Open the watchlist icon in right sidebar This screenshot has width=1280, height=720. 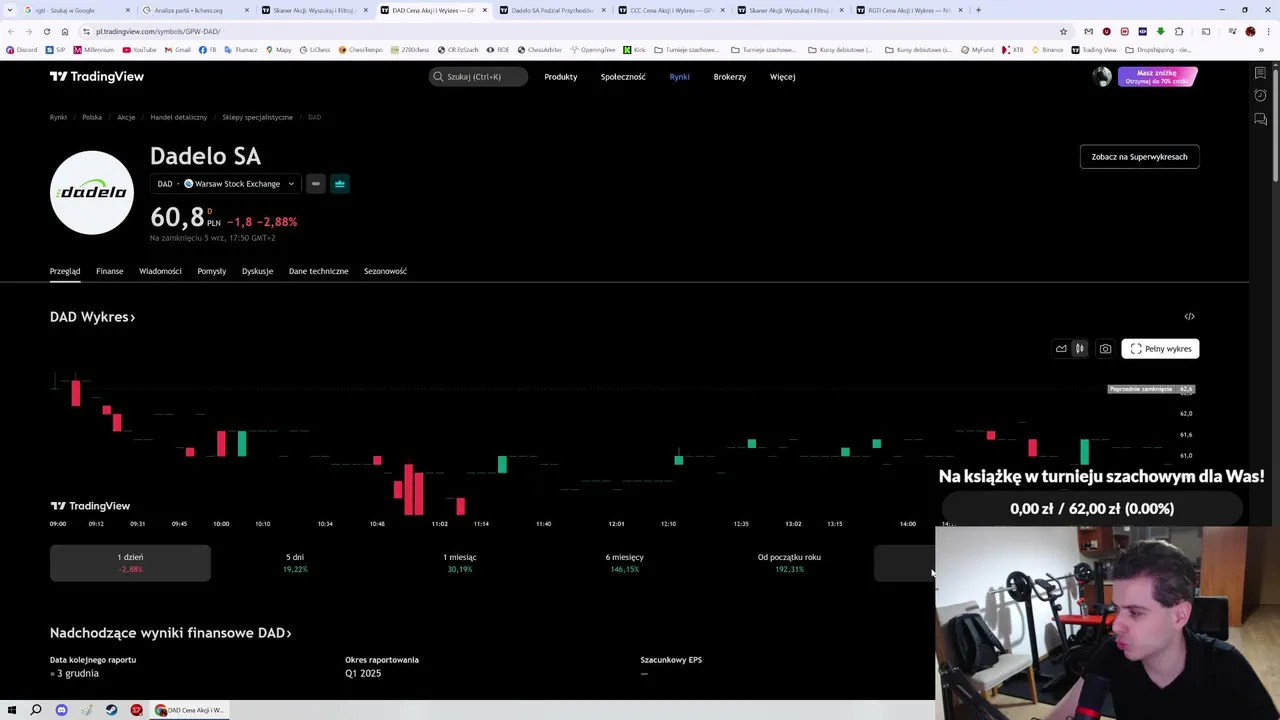(x=1260, y=73)
